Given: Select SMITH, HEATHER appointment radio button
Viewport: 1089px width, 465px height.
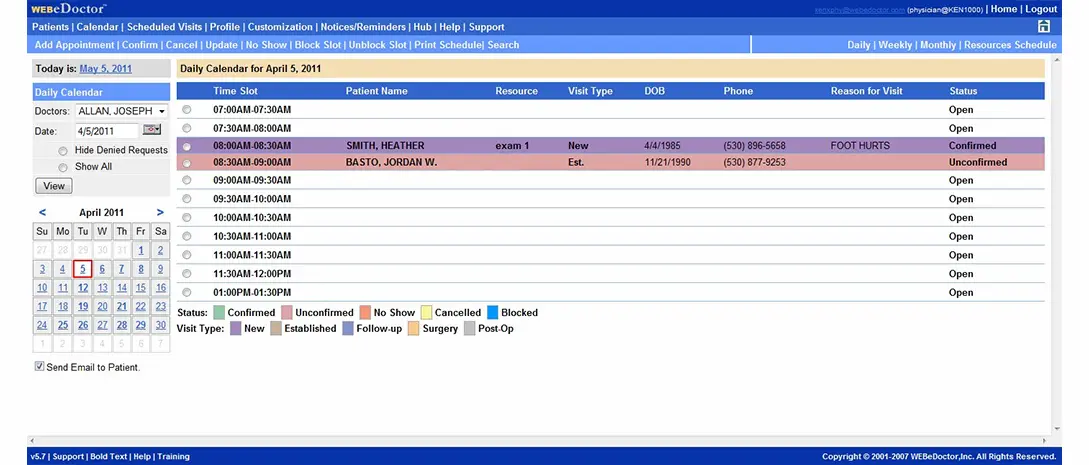Looking at the screenshot, I should pyautogui.click(x=186, y=146).
